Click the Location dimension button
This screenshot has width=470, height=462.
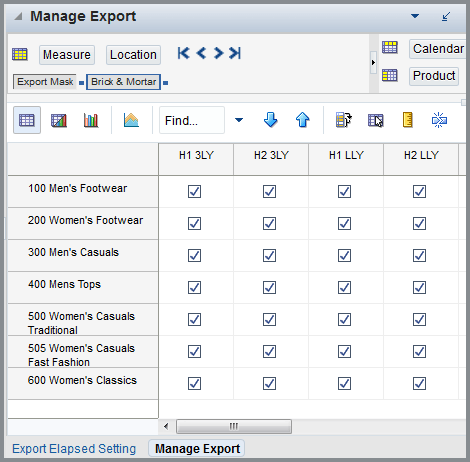click(x=133, y=55)
